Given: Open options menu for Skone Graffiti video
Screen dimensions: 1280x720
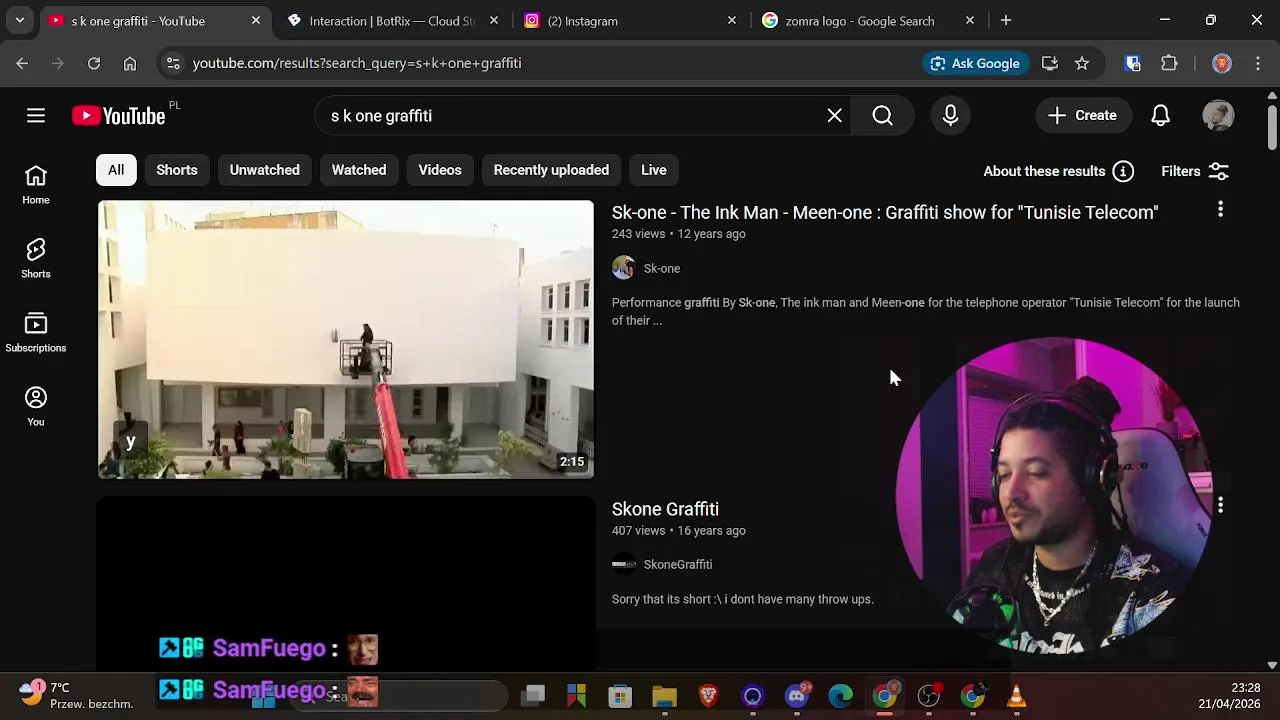Looking at the screenshot, I should [x=1220, y=506].
